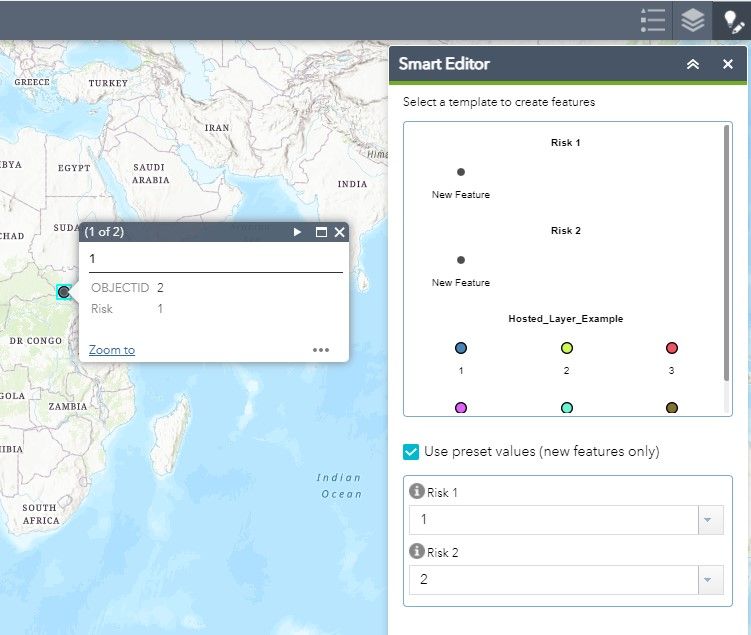Select the Risk 2 New Feature template
This screenshot has height=635, width=751.
coord(461,271)
